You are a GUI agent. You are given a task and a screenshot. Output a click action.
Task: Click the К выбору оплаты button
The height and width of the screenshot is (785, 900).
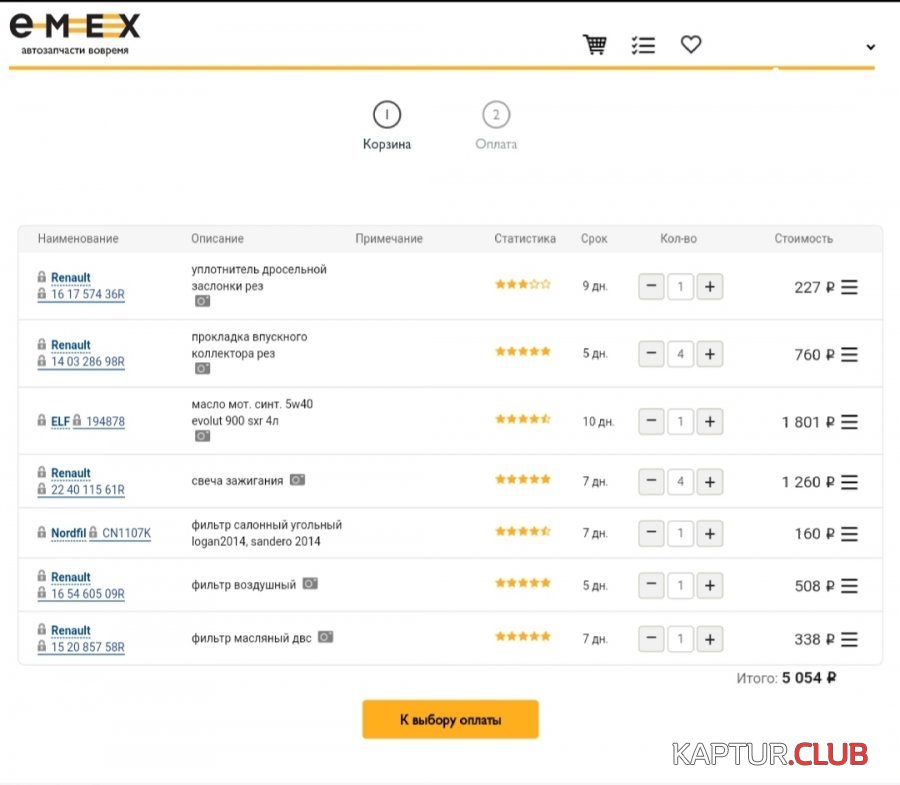450,720
